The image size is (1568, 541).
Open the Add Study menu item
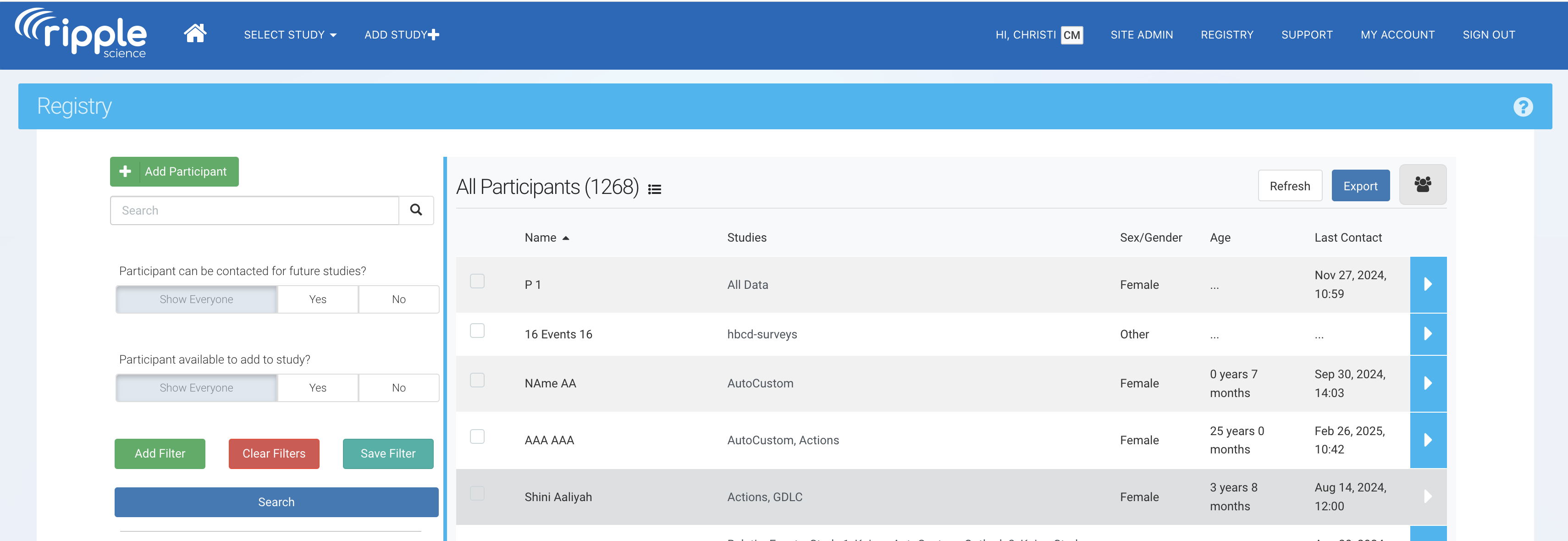(x=401, y=35)
